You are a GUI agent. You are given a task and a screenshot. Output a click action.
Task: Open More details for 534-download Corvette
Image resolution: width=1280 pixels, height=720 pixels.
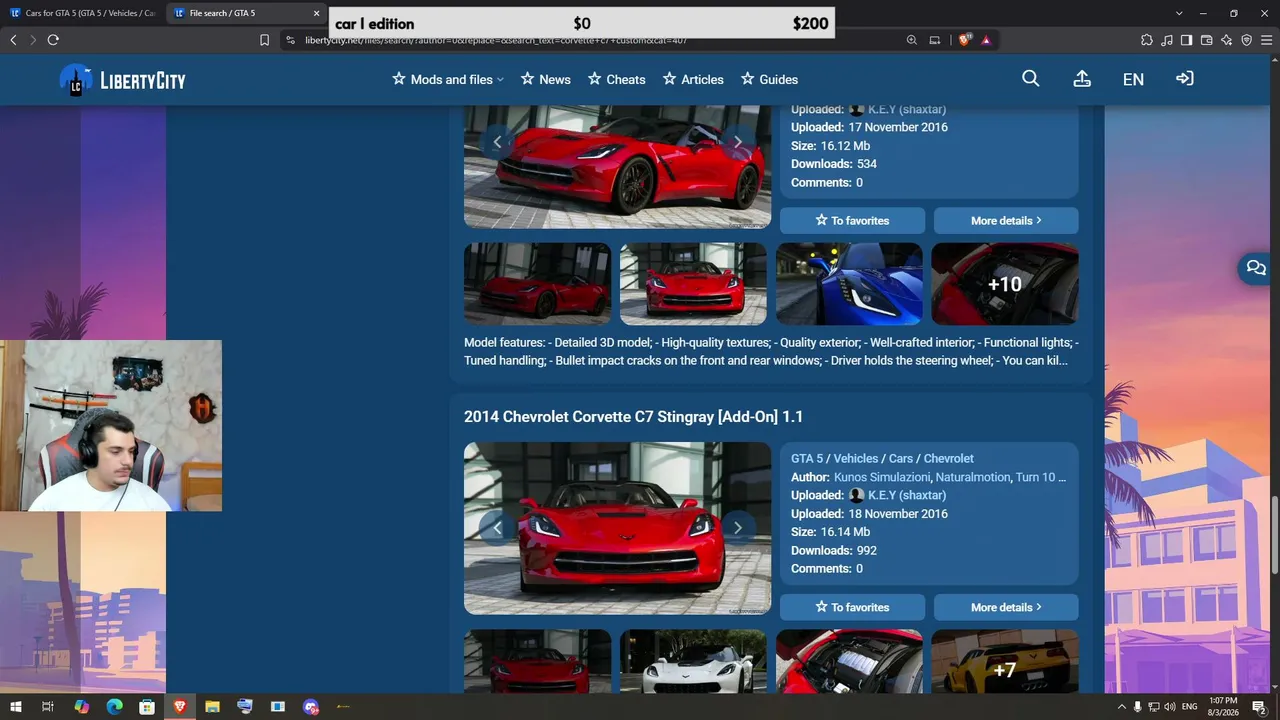coord(1006,220)
